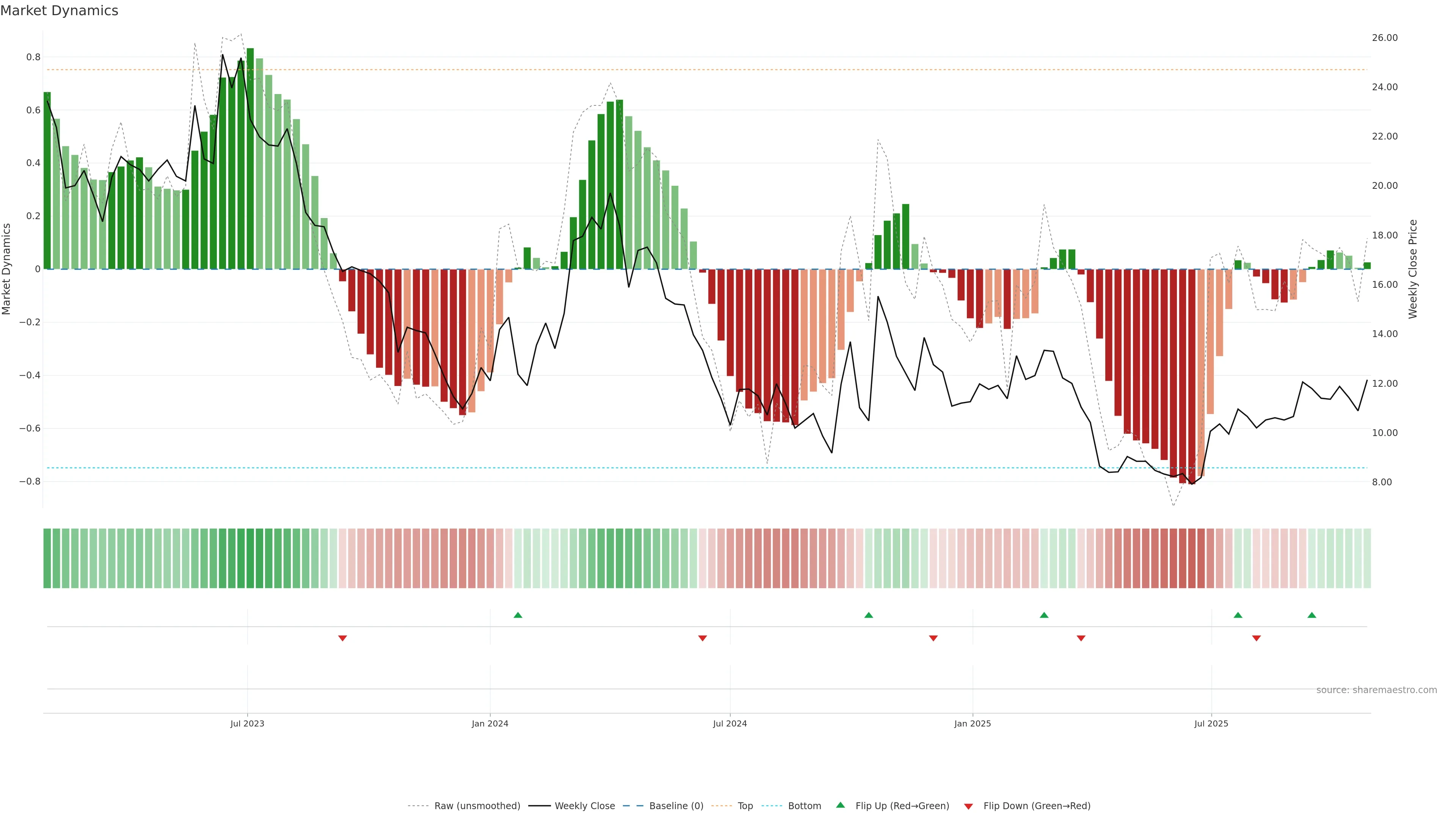Image resolution: width=1456 pixels, height=819 pixels.
Task: Click the first green flip-up triangle marker
Action: (518, 615)
